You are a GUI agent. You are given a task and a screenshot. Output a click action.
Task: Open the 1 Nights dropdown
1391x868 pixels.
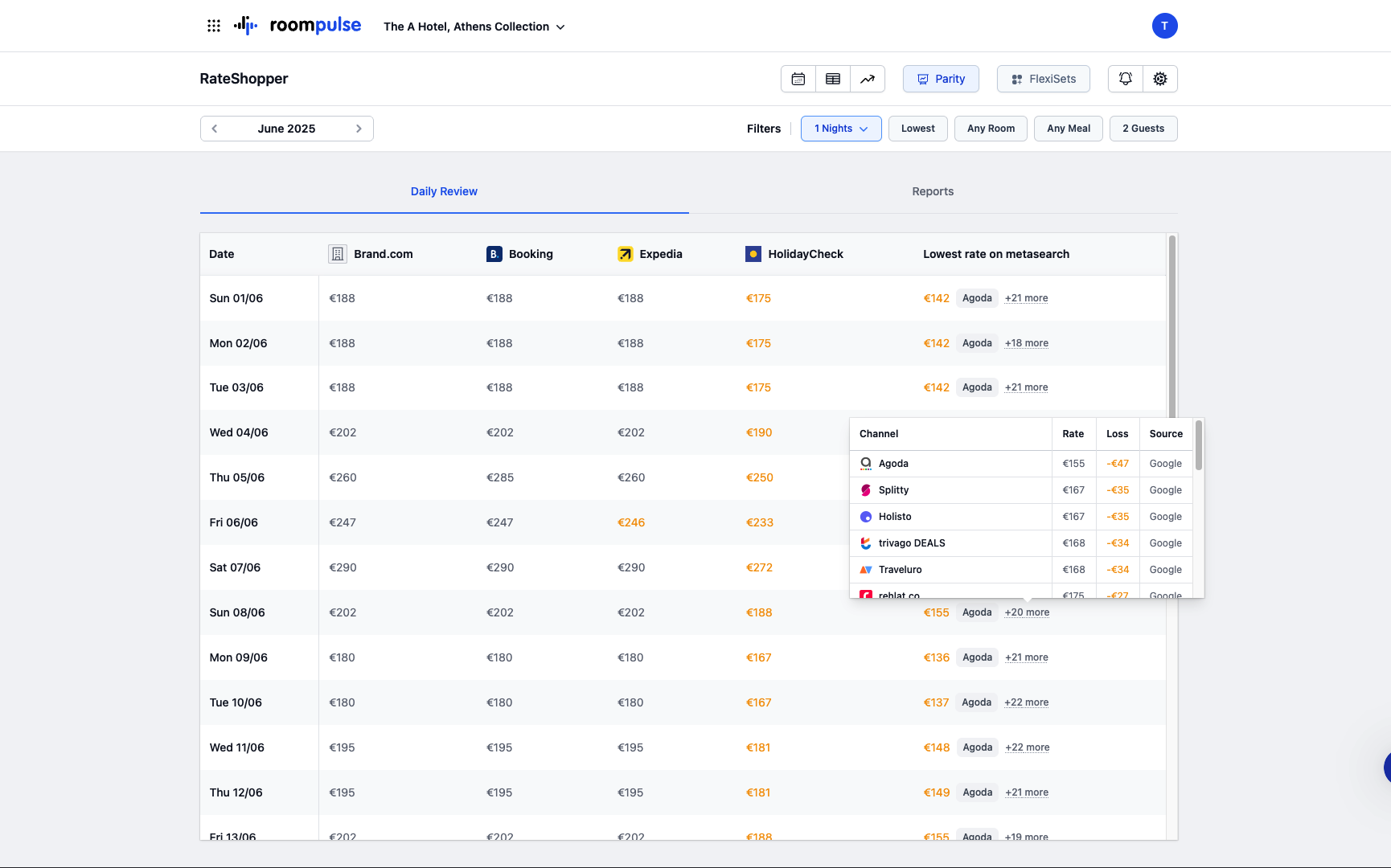tap(841, 129)
